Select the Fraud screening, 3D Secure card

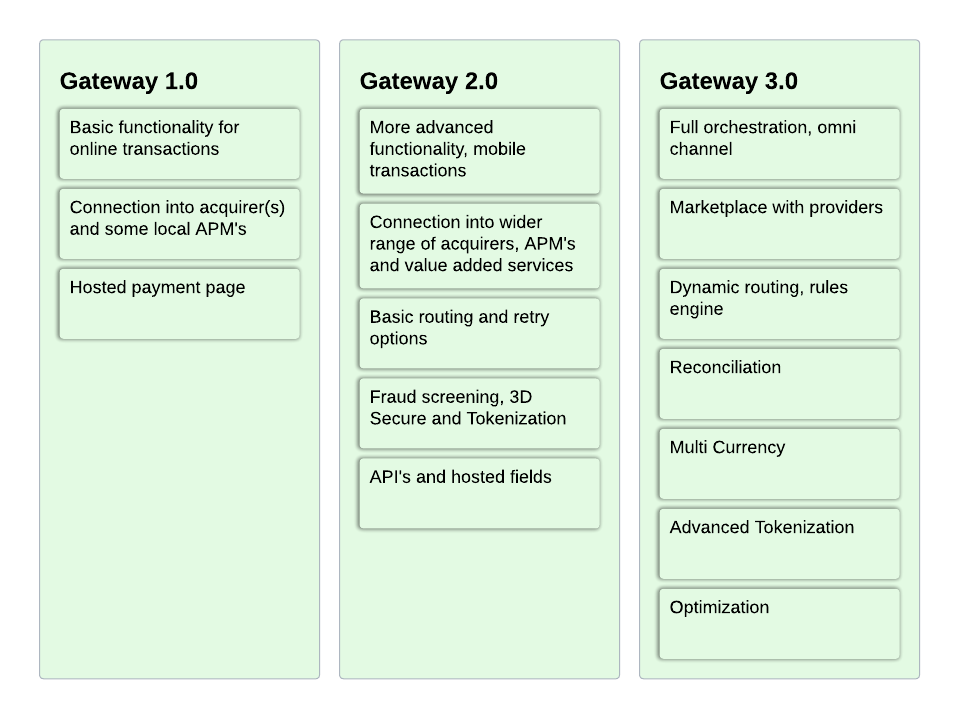pos(479,413)
